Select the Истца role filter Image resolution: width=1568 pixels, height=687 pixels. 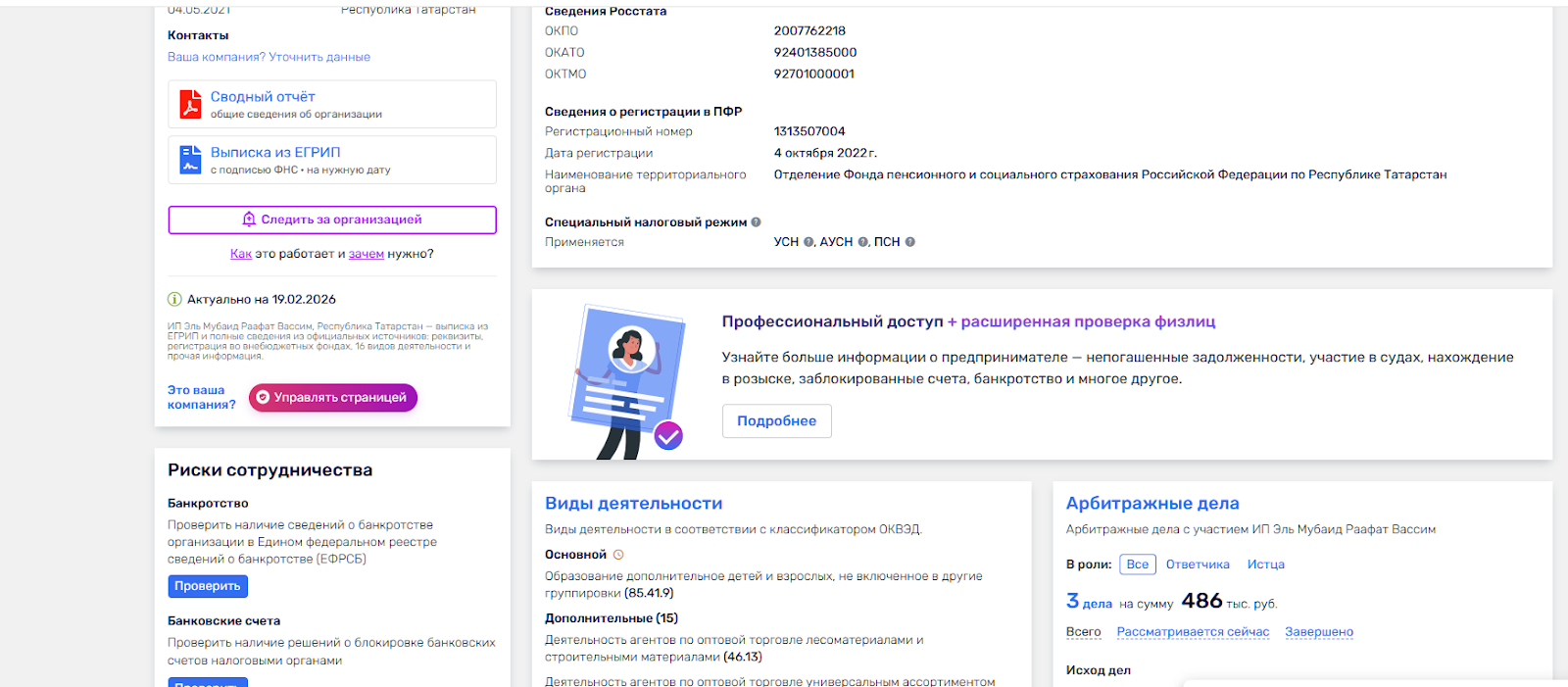coord(1266,564)
